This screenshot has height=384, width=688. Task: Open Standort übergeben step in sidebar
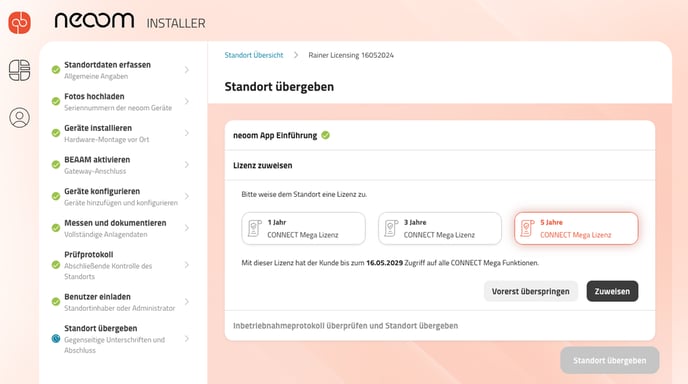121,338
